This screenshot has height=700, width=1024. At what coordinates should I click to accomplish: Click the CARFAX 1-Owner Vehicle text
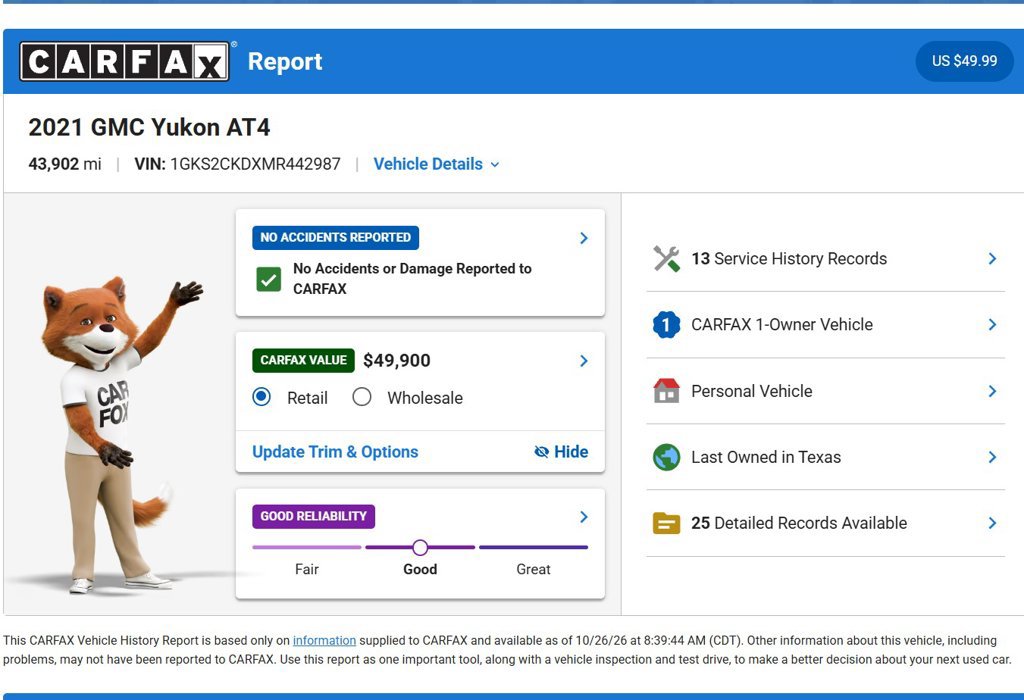(x=782, y=325)
